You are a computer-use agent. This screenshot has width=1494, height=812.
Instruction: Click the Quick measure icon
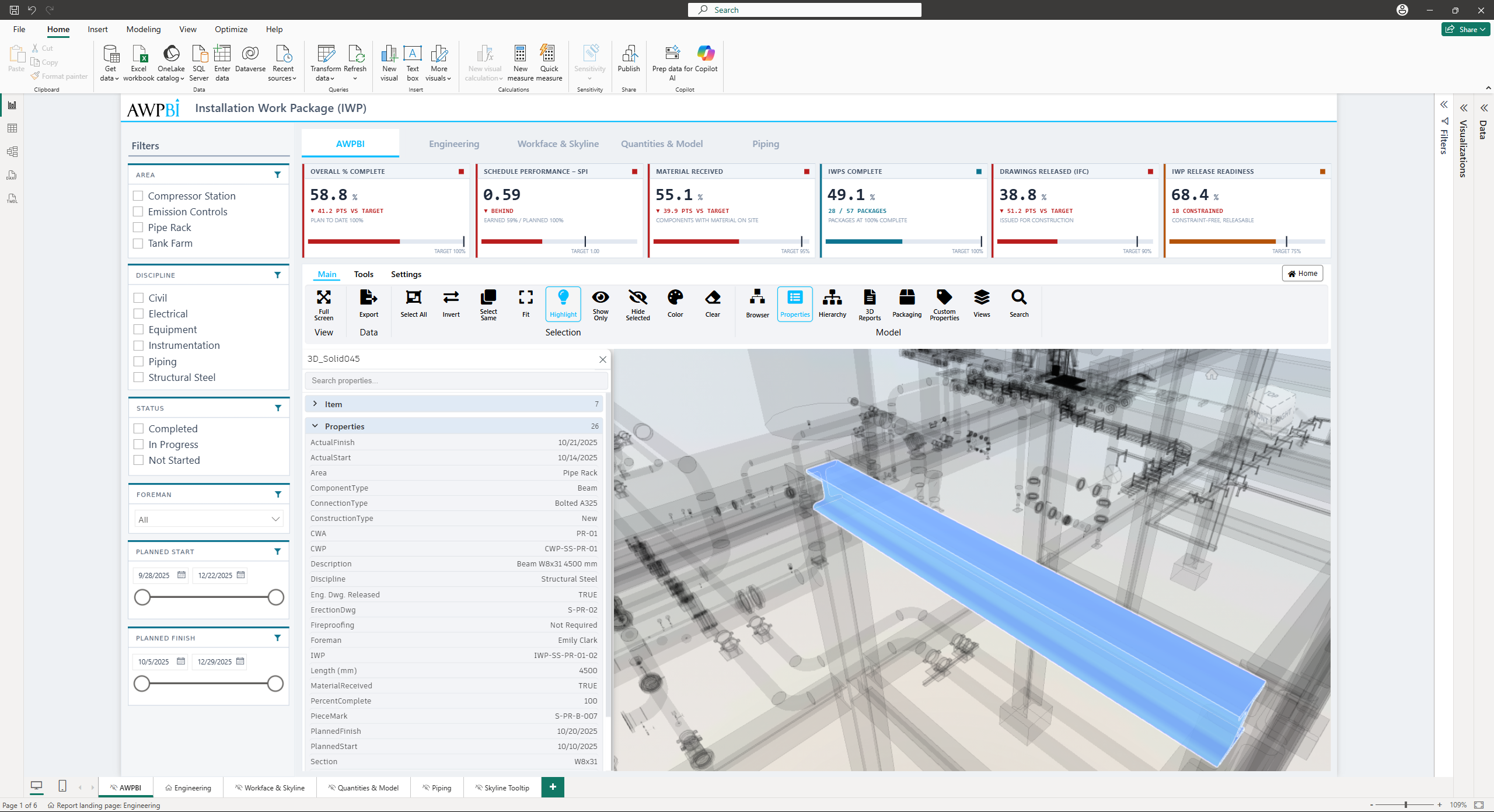(549, 62)
